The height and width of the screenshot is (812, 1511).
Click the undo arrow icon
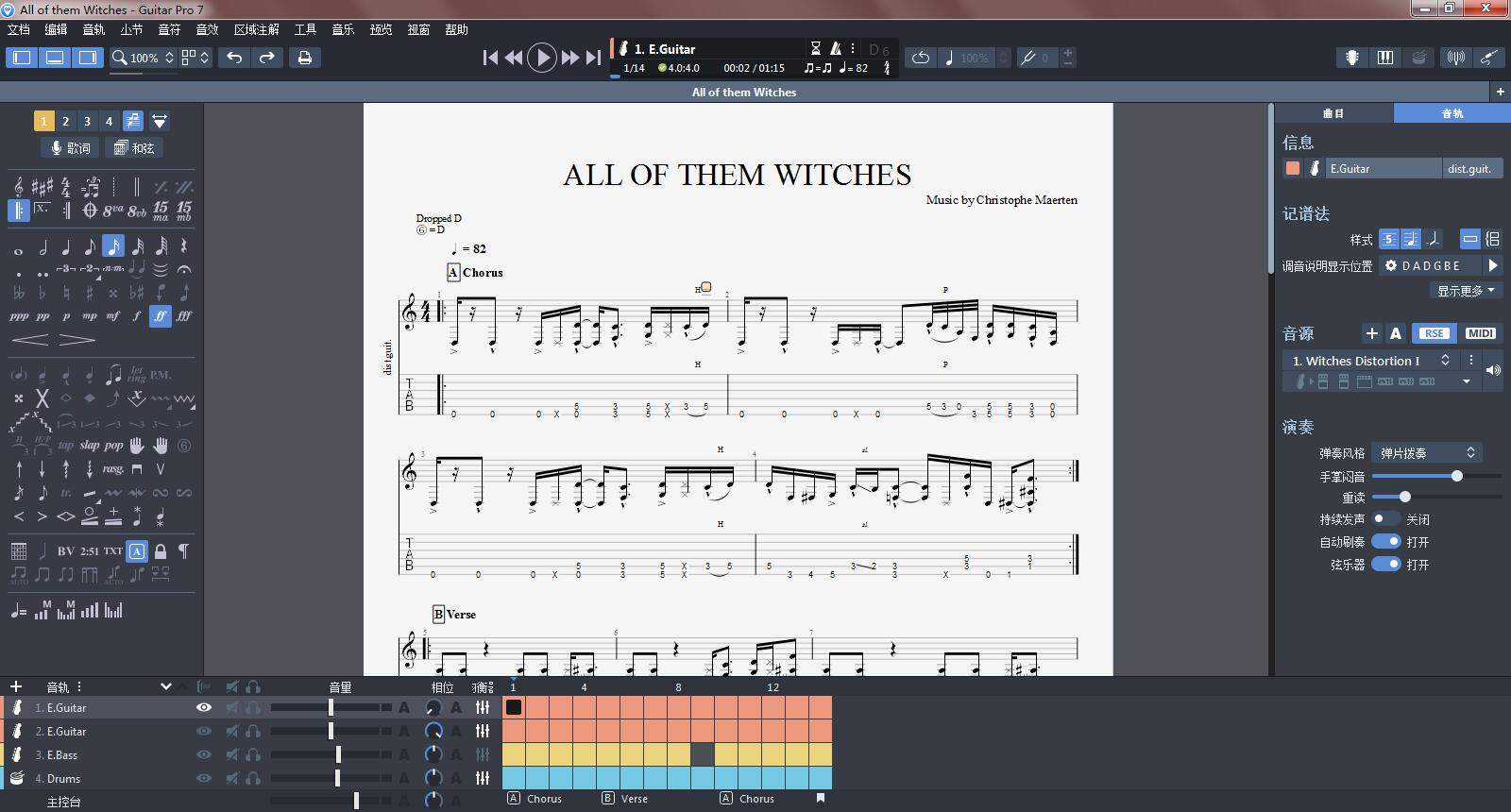coord(234,58)
